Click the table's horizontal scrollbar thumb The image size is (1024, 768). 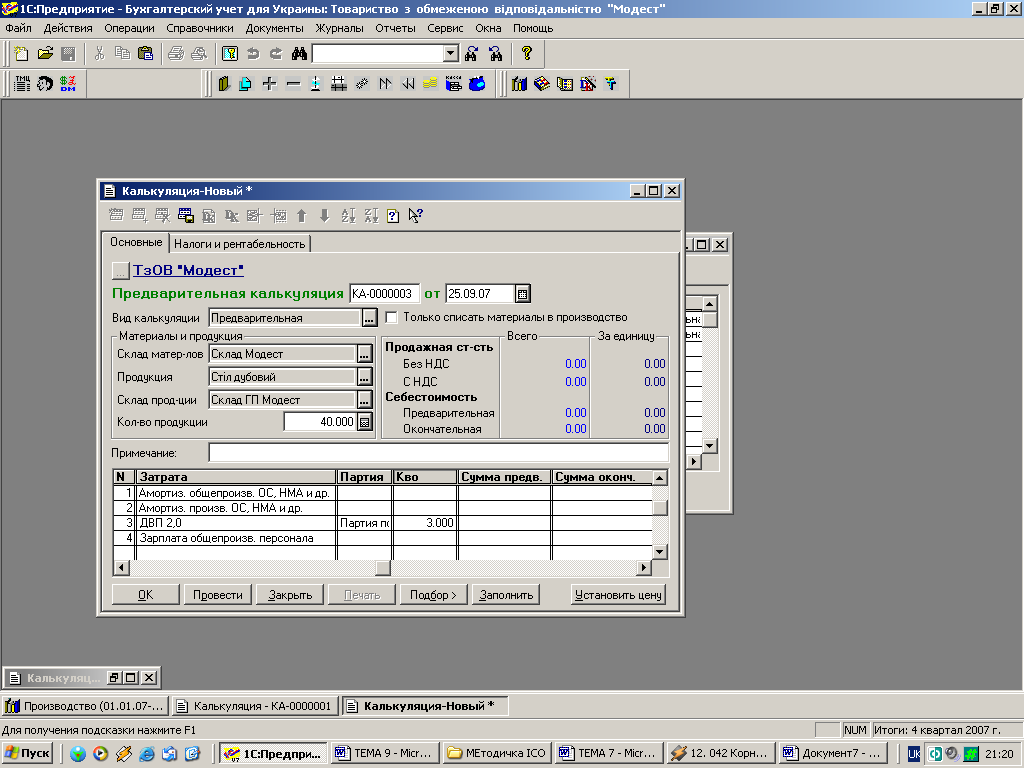(x=383, y=568)
